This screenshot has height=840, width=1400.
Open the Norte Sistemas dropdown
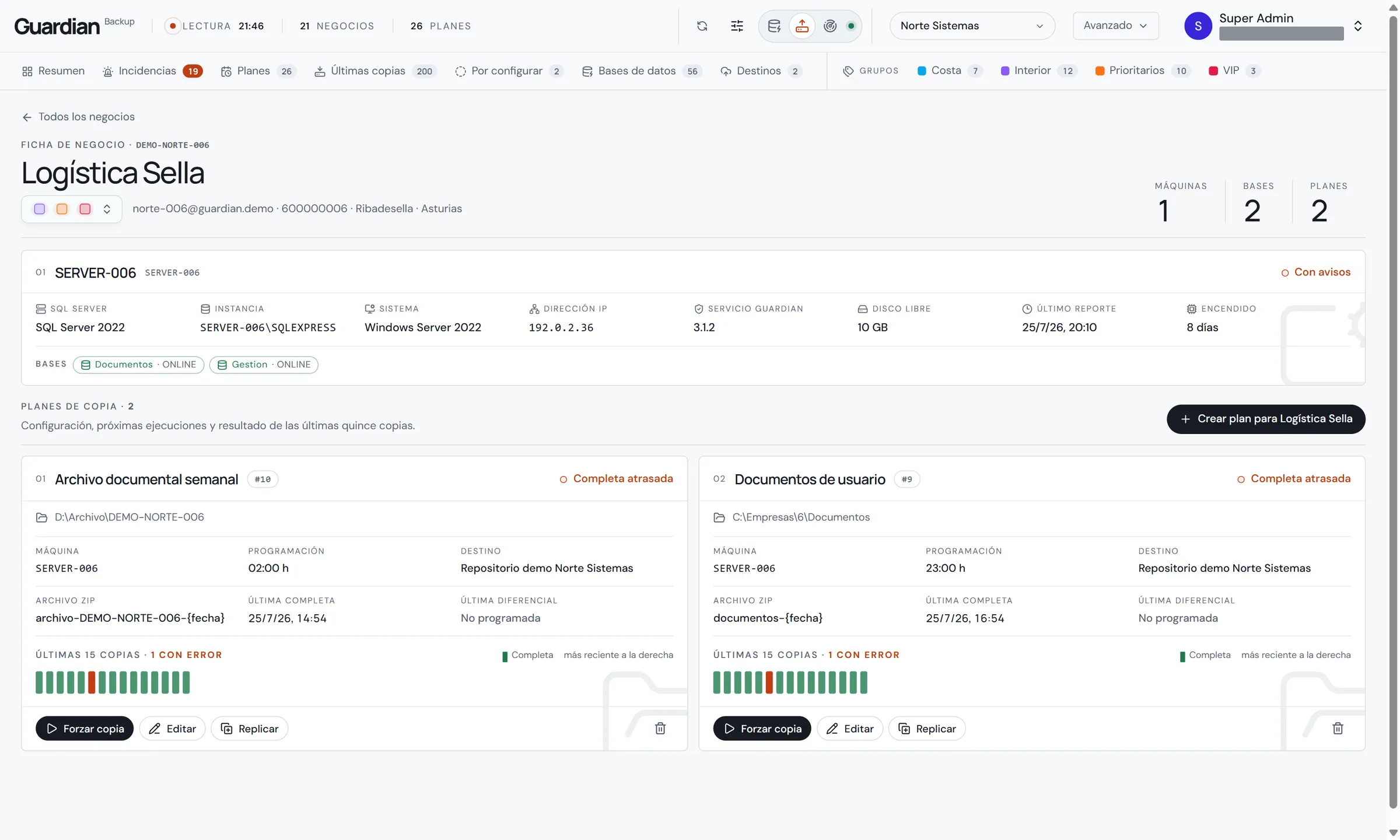[x=972, y=26]
